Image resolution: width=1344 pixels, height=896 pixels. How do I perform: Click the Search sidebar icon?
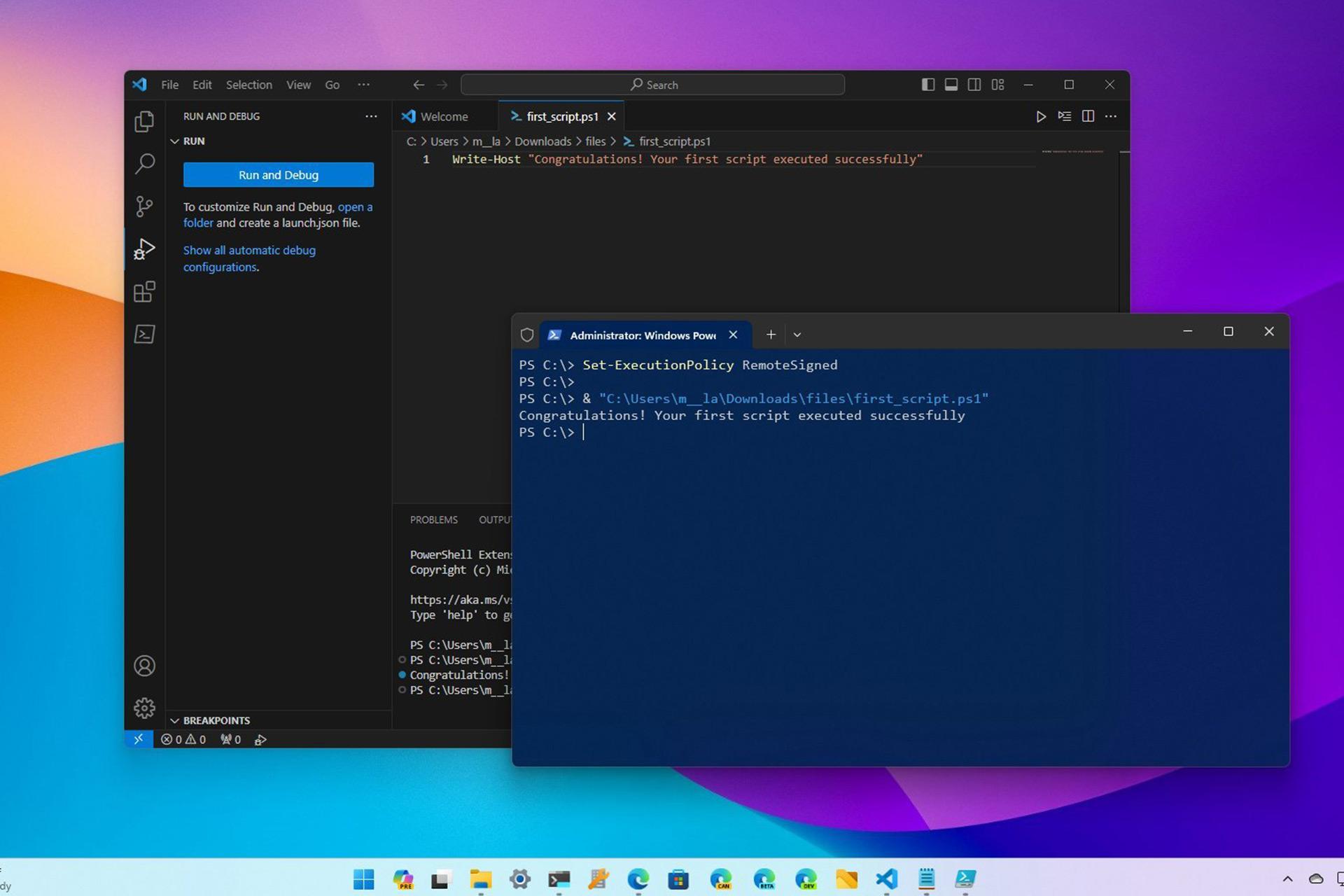click(x=144, y=162)
